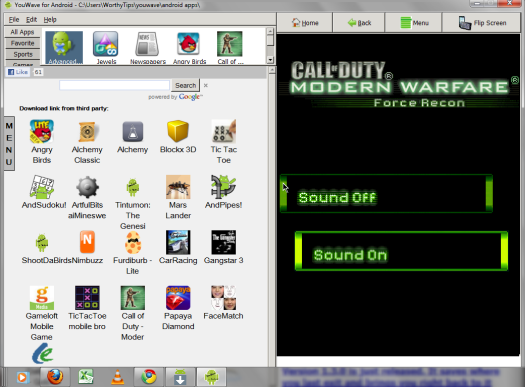Click the Search button

[x=185, y=85]
